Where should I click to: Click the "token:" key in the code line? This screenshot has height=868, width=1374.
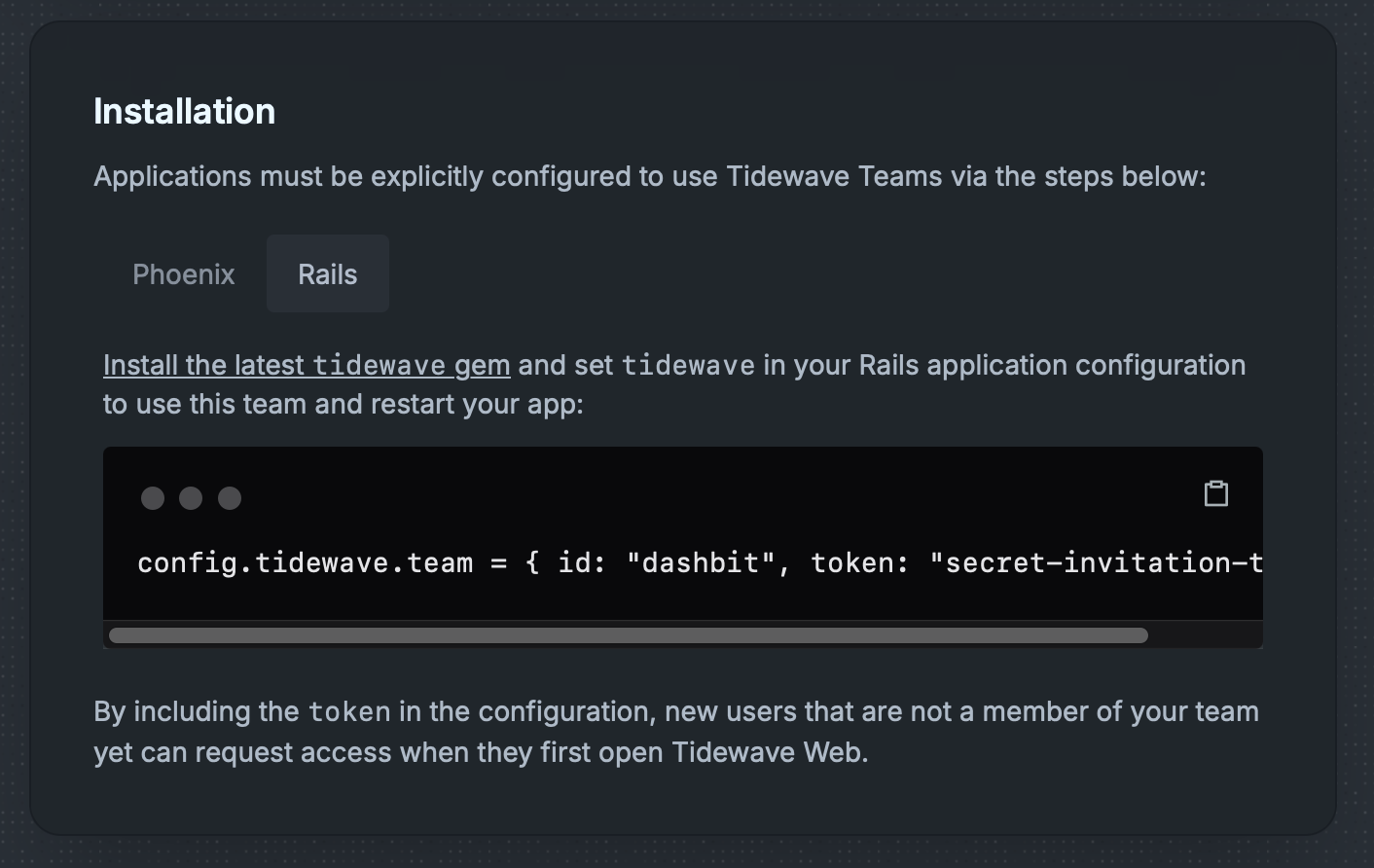pyautogui.click(x=860, y=563)
